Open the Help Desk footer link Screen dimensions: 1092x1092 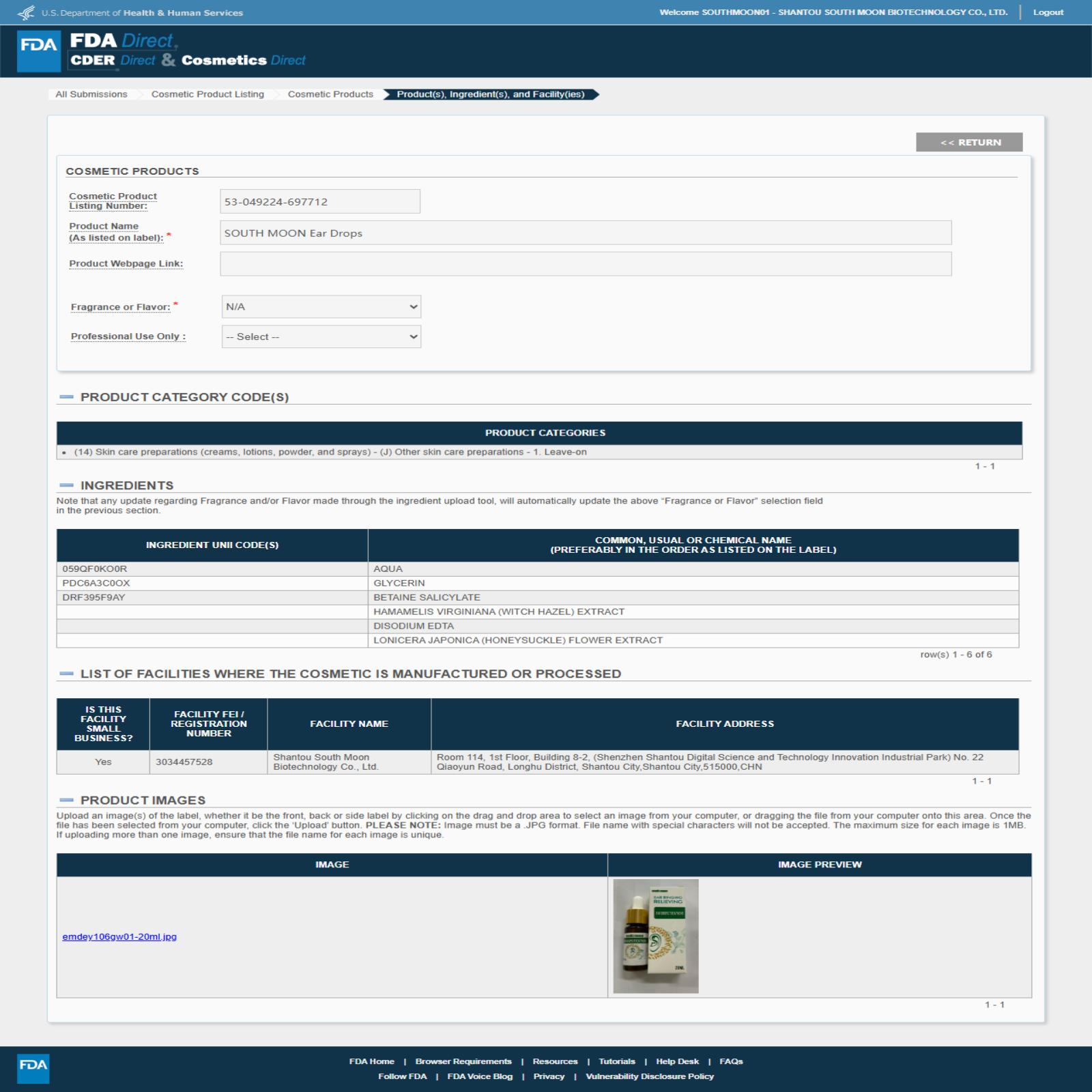(x=677, y=1061)
